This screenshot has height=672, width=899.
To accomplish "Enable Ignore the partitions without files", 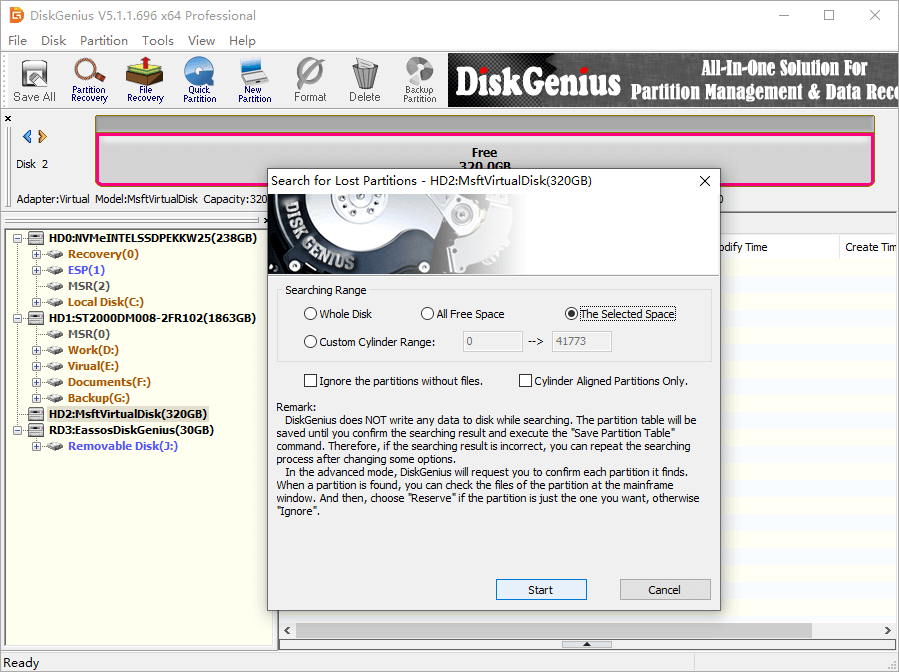I will click(311, 381).
